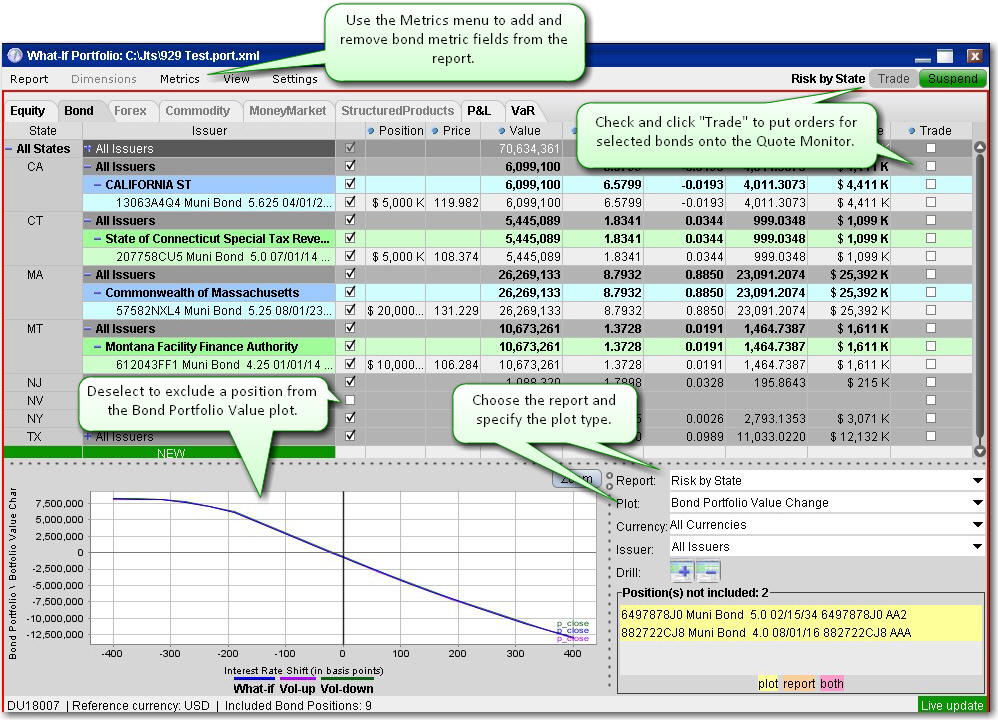Open the Plot type dropdown
998x720 pixels.
(x=826, y=503)
